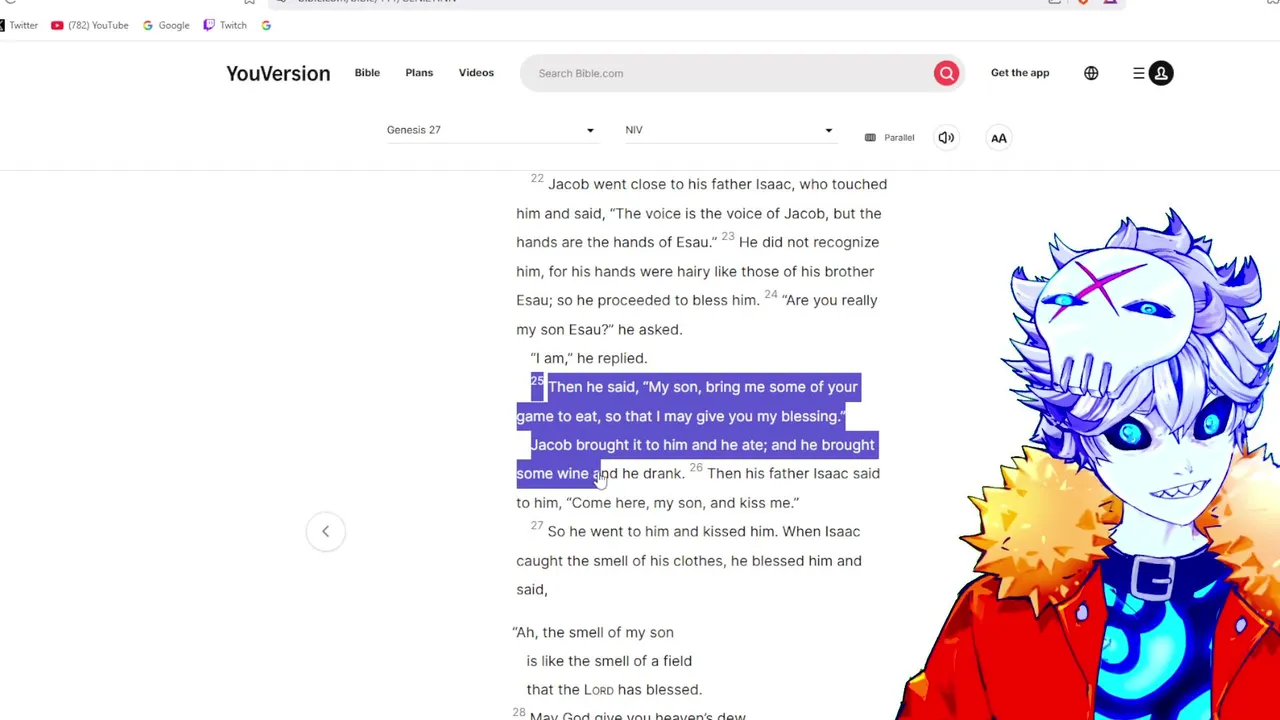
Task: Open the language globe icon
Action: [x=1091, y=73]
